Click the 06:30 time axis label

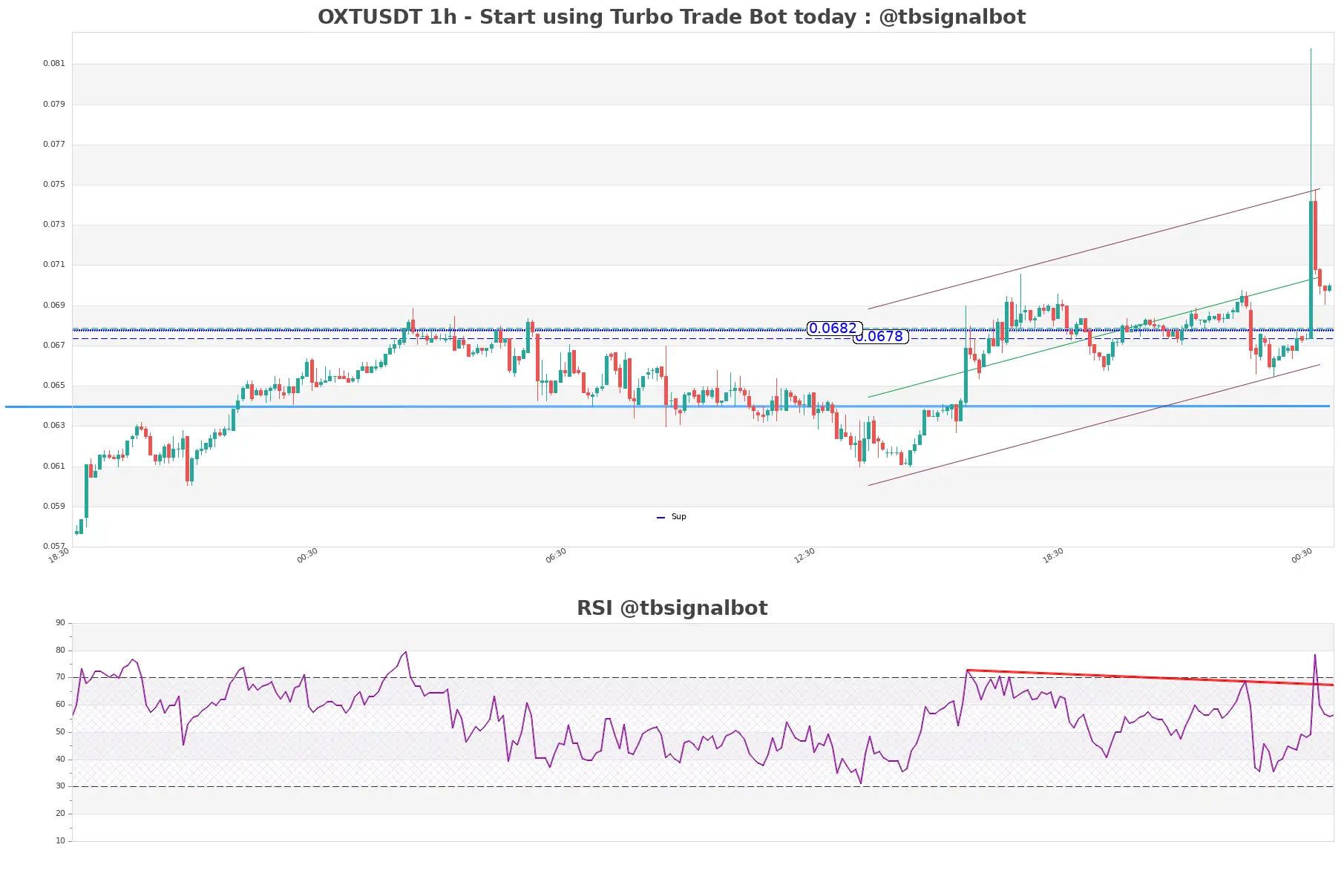click(x=556, y=556)
